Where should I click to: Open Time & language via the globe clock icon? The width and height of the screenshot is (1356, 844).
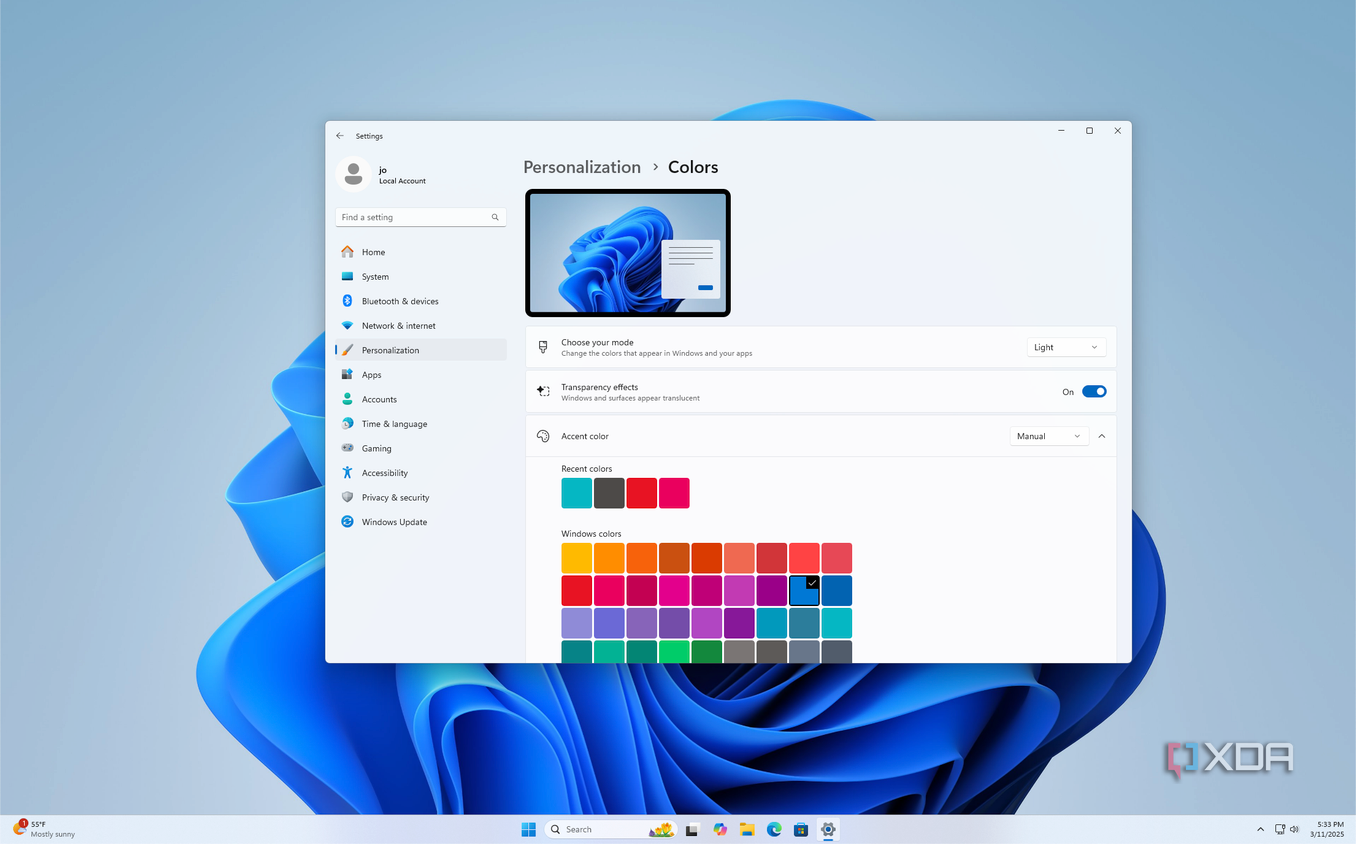pos(347,423)
